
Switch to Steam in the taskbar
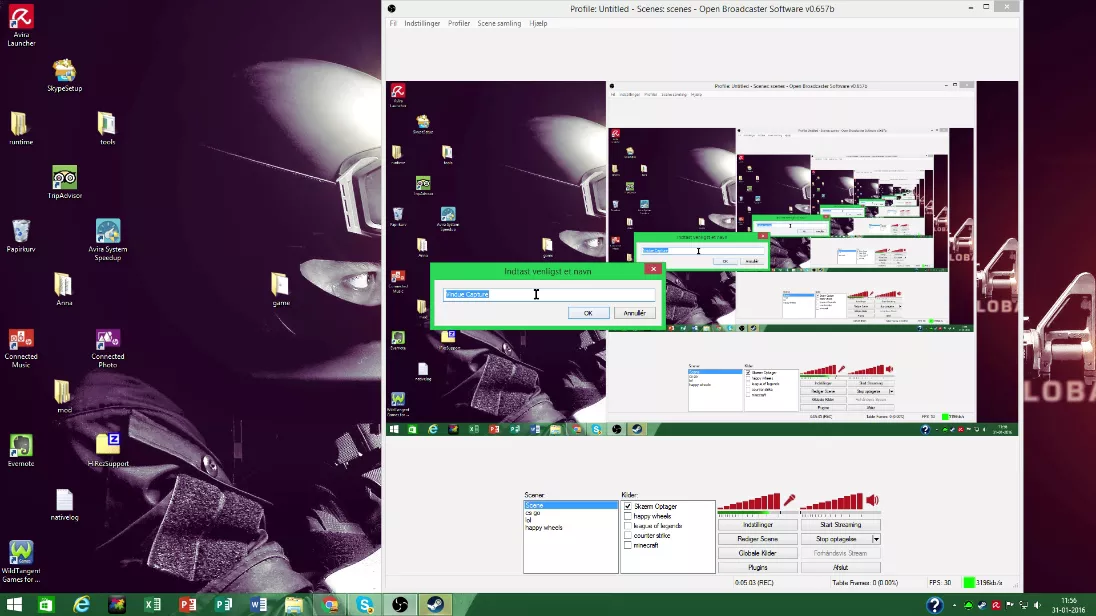[435, 604]
